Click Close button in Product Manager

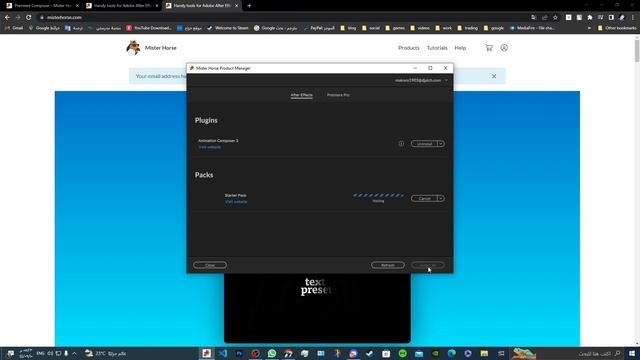[210, 265]
